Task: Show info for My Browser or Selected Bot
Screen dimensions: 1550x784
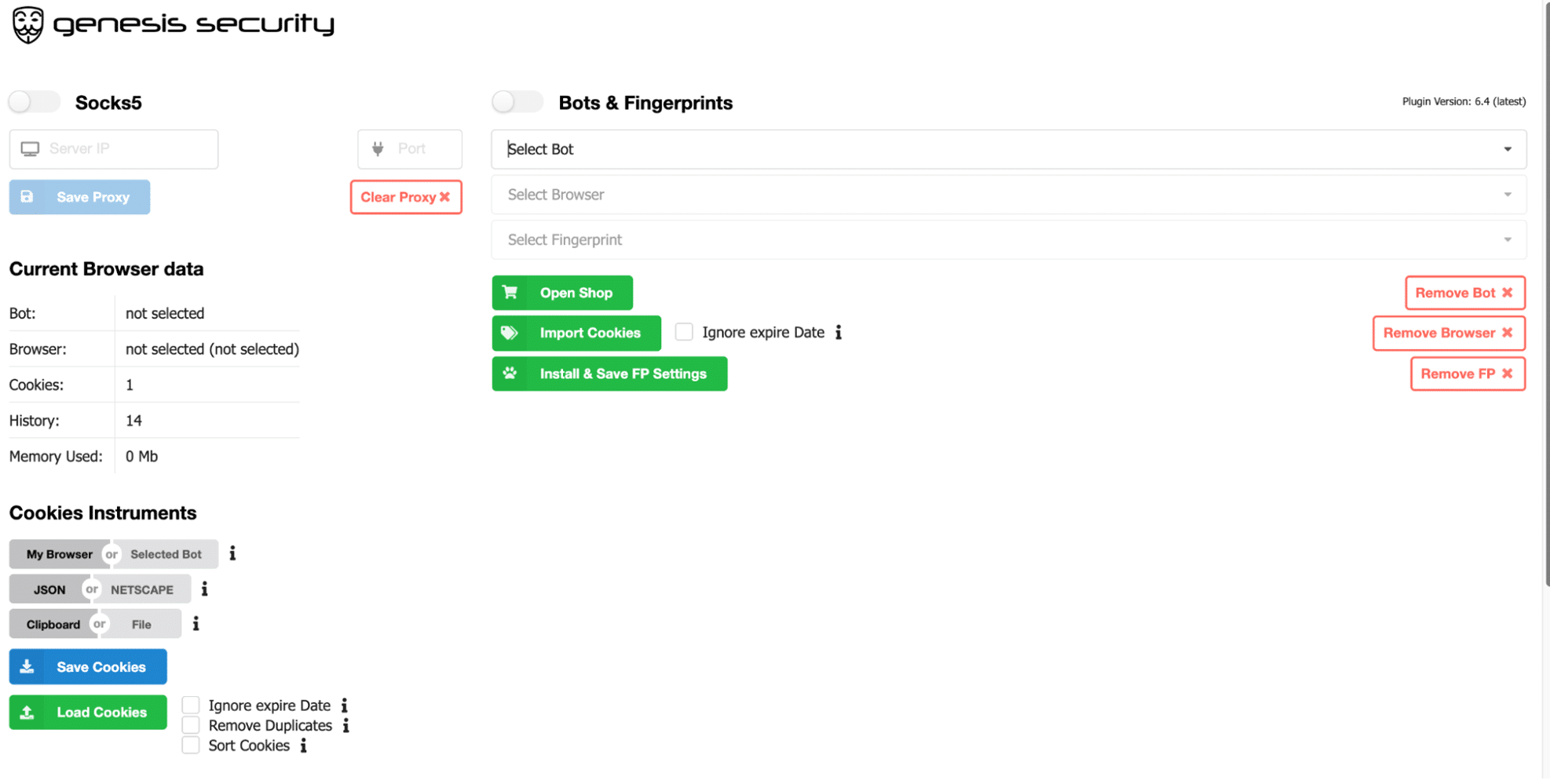Action: [x=232, y=554]
